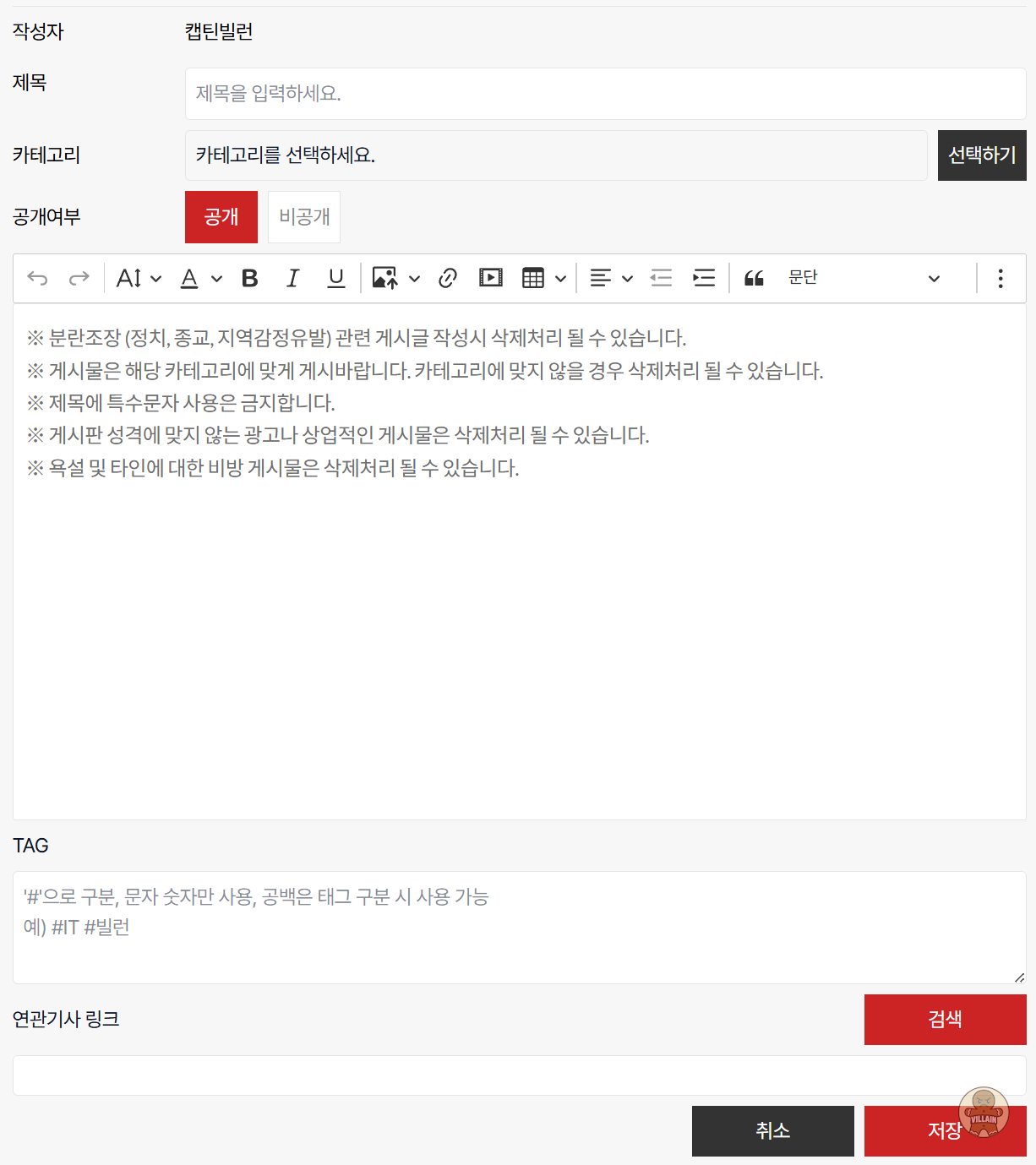This screenshot has width=1036, height=1165.
Task: Click the redo arrow in editor toolbar
Action: [x=79, y=278]
